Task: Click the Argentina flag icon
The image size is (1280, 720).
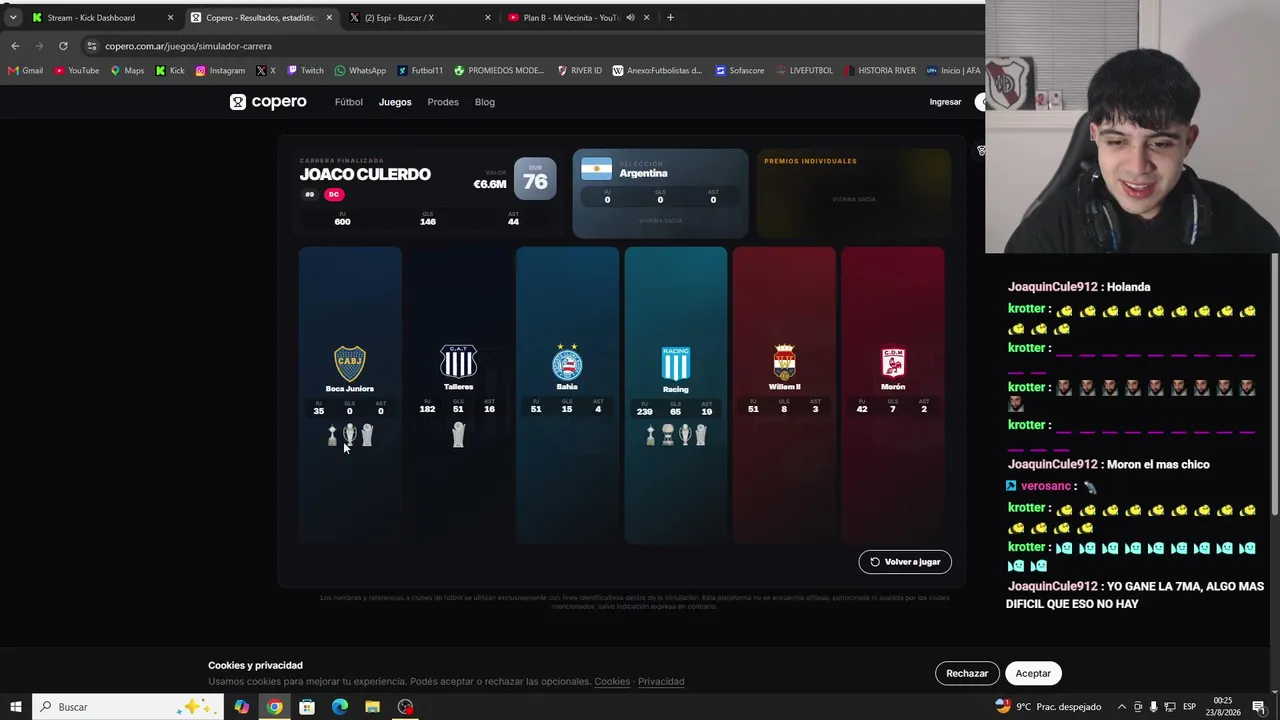Action: click(x=596, y=168)
